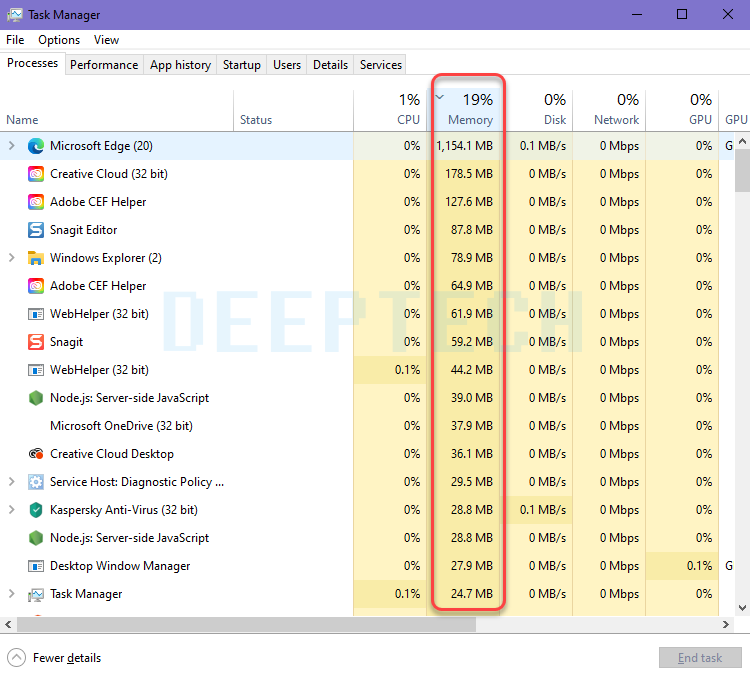Image resolution: width=750 pixels, height=677 pixels.
Task: Click the Microsoft Edge process icon
Action: [36, 146]
